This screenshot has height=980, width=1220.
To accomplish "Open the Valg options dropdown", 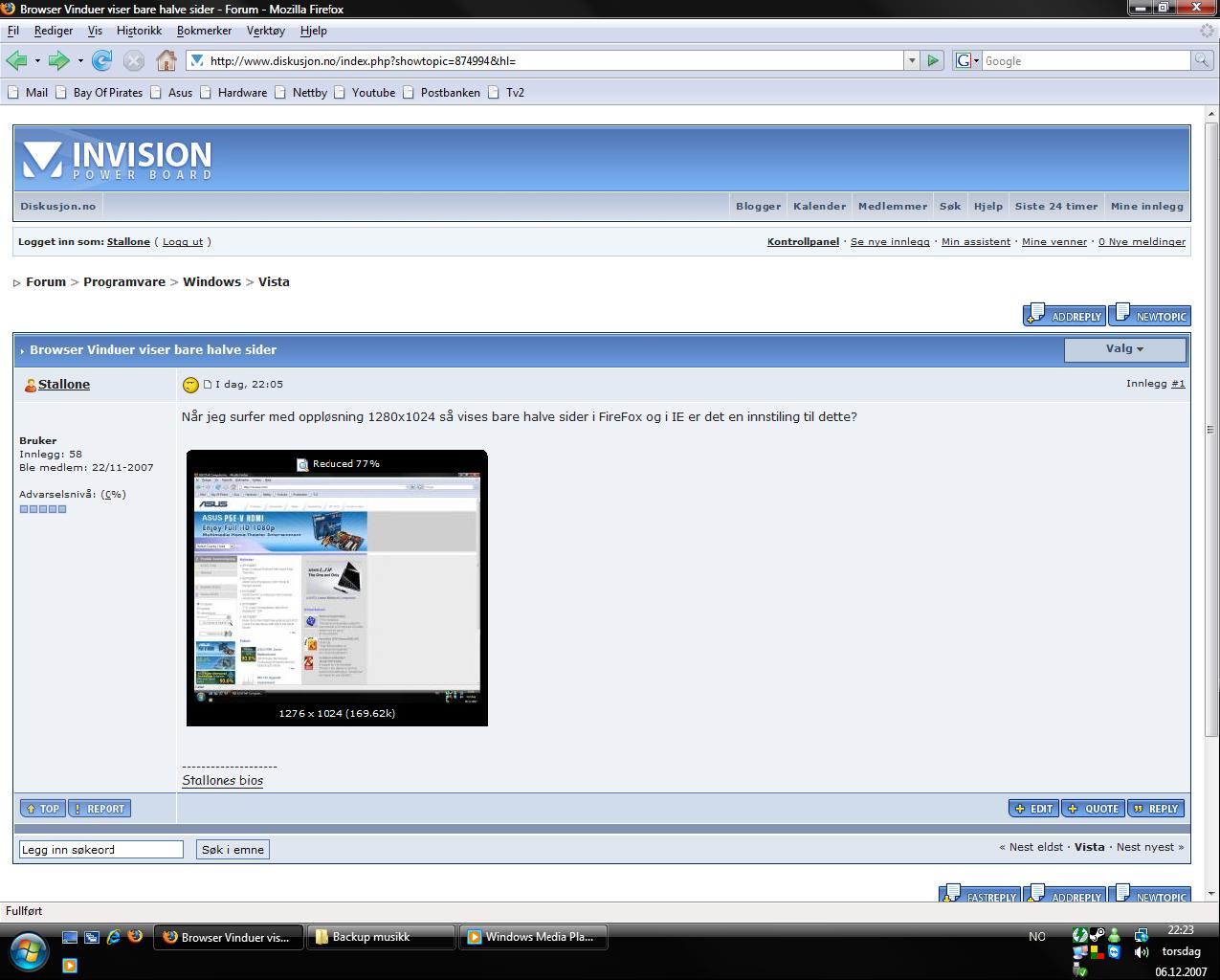I will click(1125, 349).
